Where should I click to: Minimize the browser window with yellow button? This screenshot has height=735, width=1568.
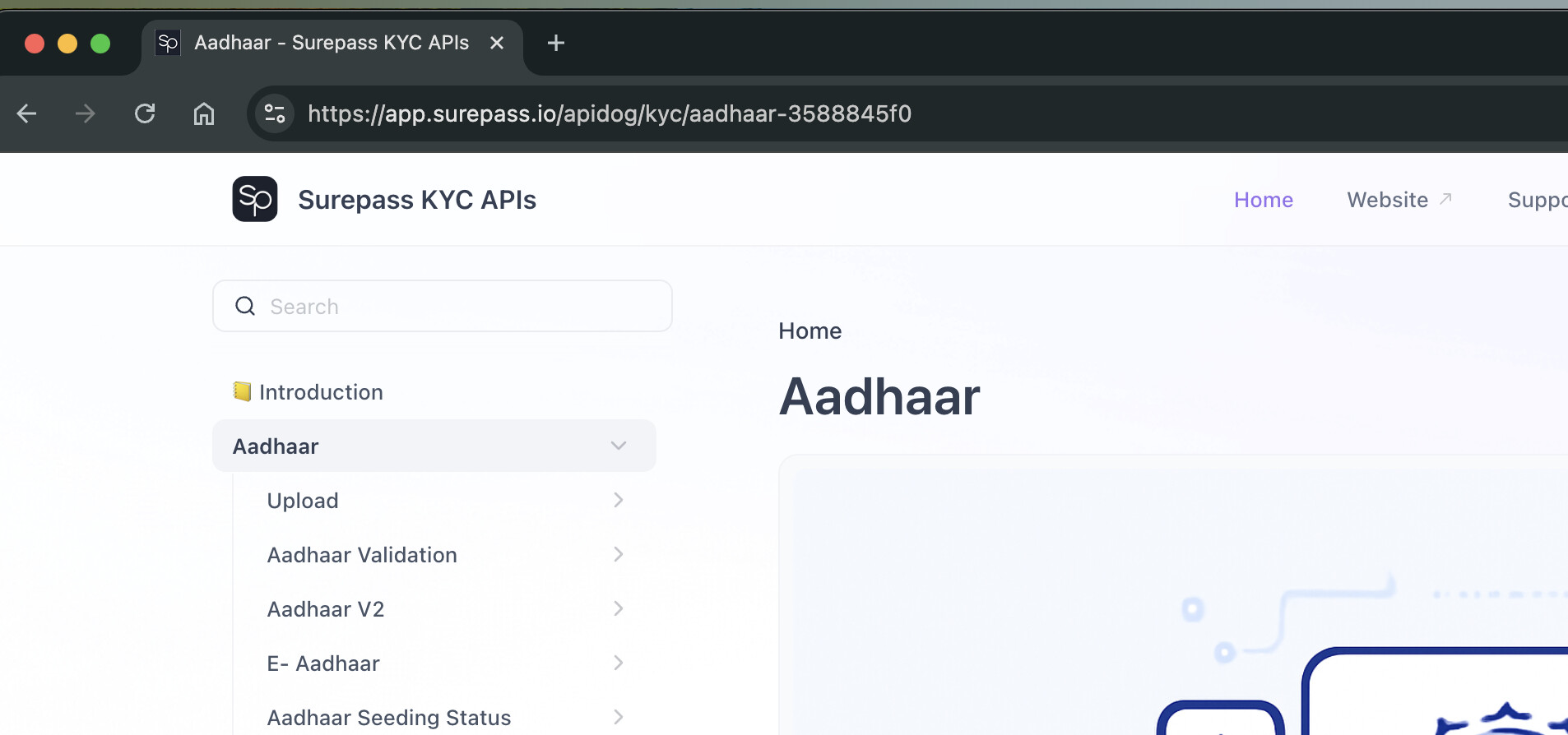tap(67, 43)
